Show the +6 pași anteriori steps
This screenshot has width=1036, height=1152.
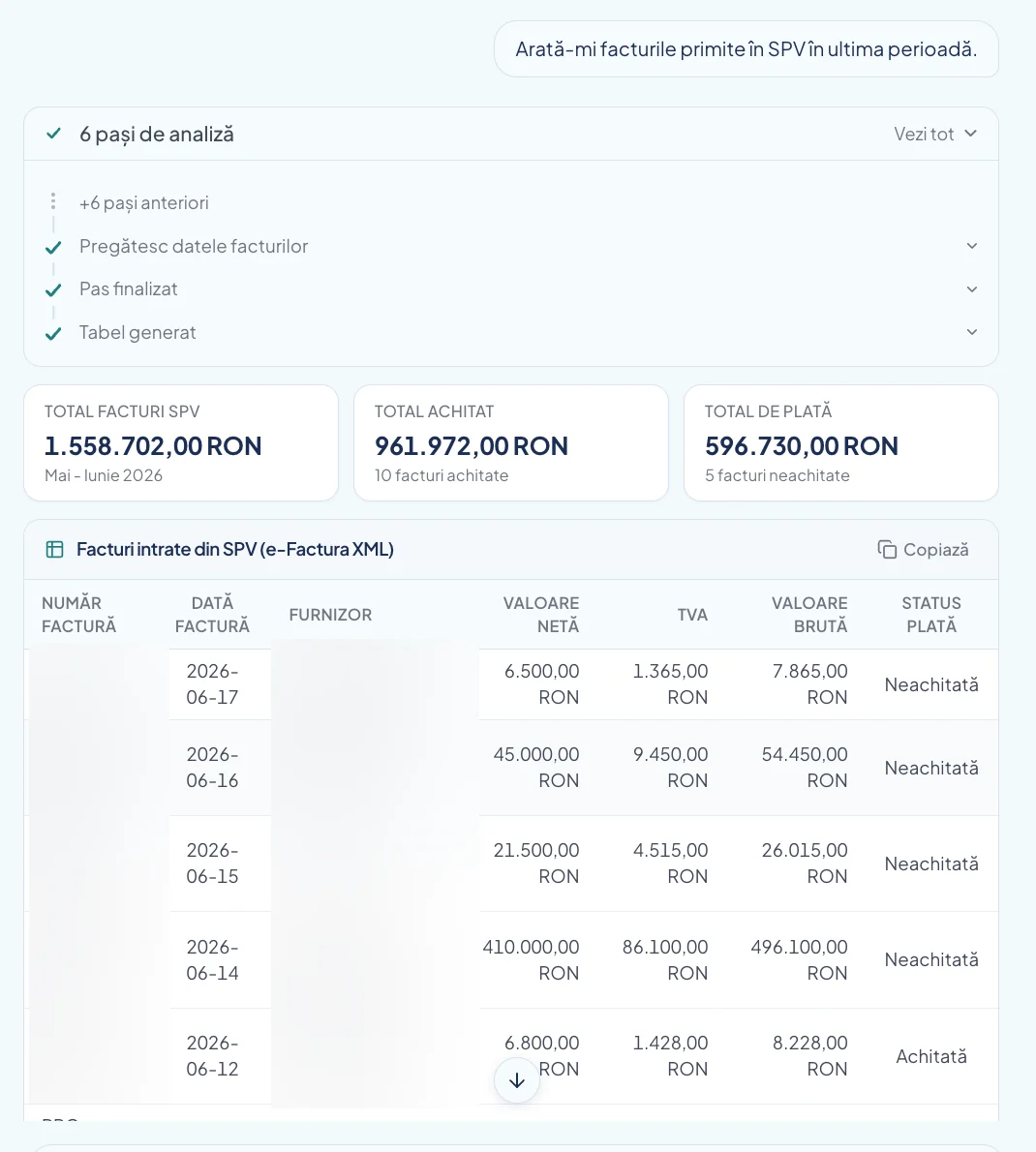[144, 202]
